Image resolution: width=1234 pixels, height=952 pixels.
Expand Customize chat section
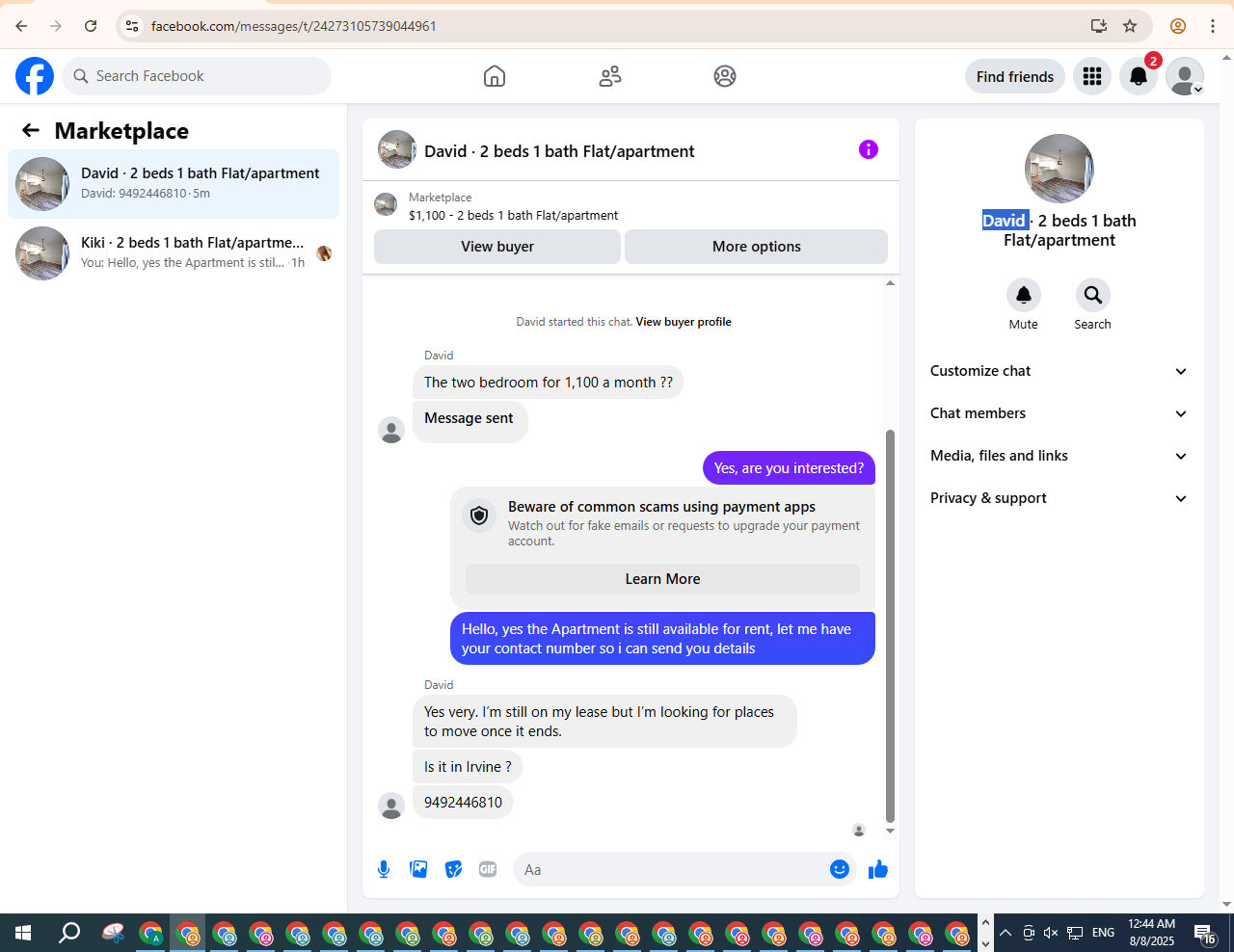tap(1059, 371)
